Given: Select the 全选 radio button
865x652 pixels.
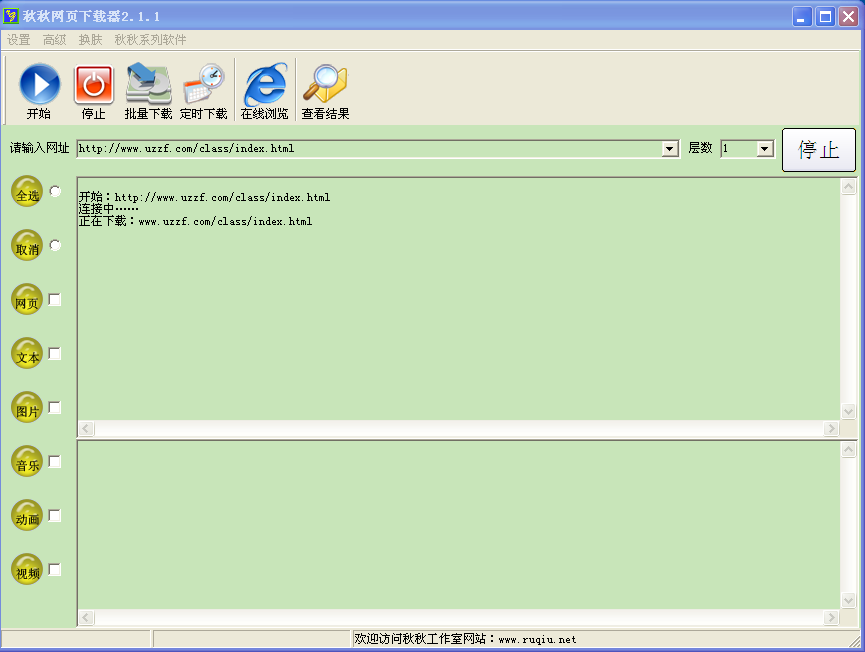Looking at the screenshot, I should [55, 191].
